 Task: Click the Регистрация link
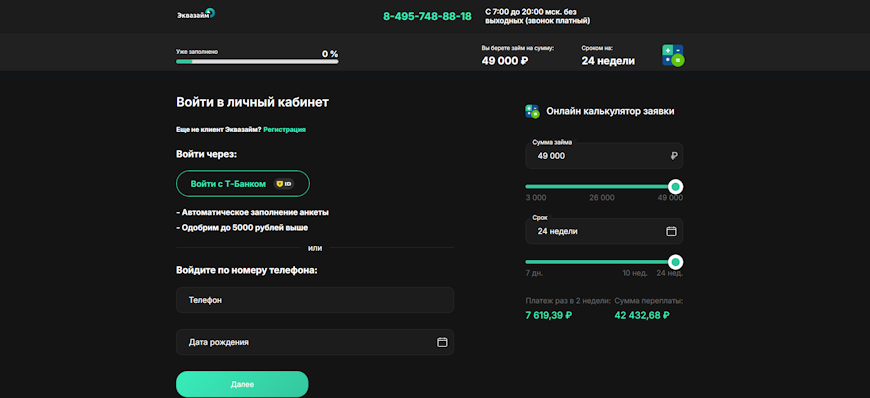[x=285, y=129]
